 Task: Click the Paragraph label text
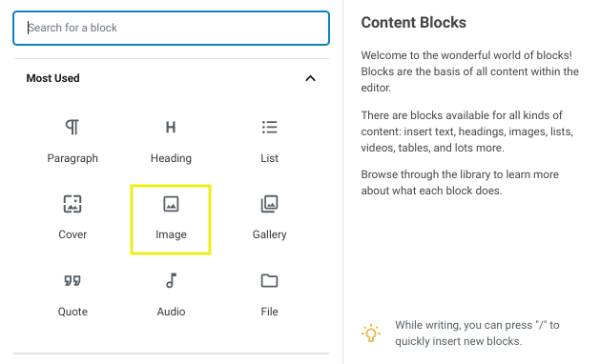pyautogui.click(x=72, y=158)
